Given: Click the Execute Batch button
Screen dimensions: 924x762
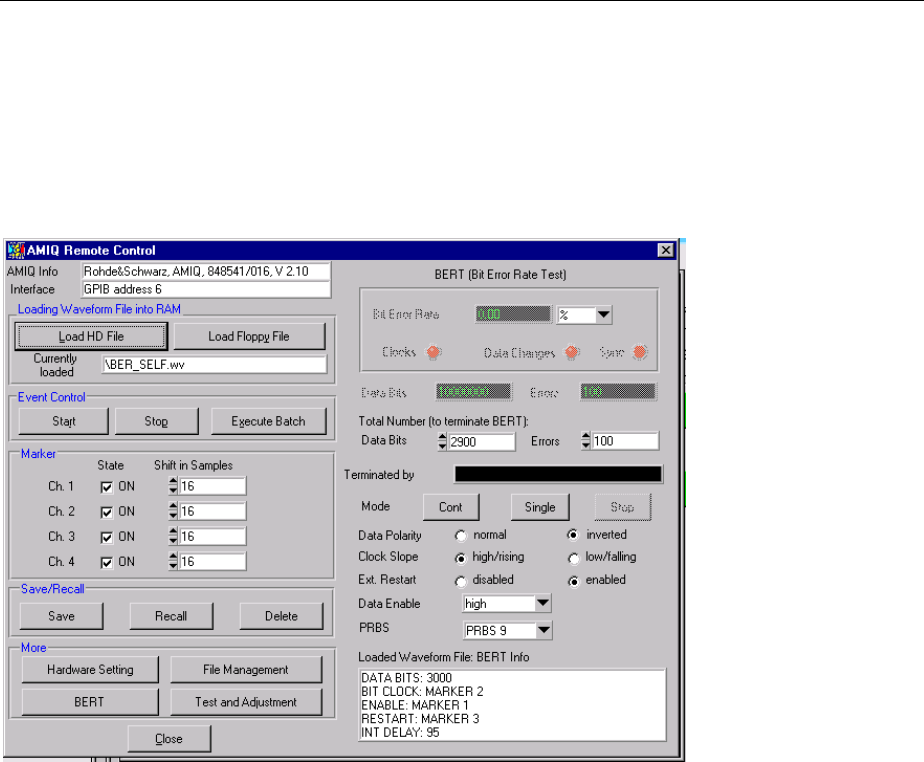Looking at the screenshot, I should tap(268, 421).
